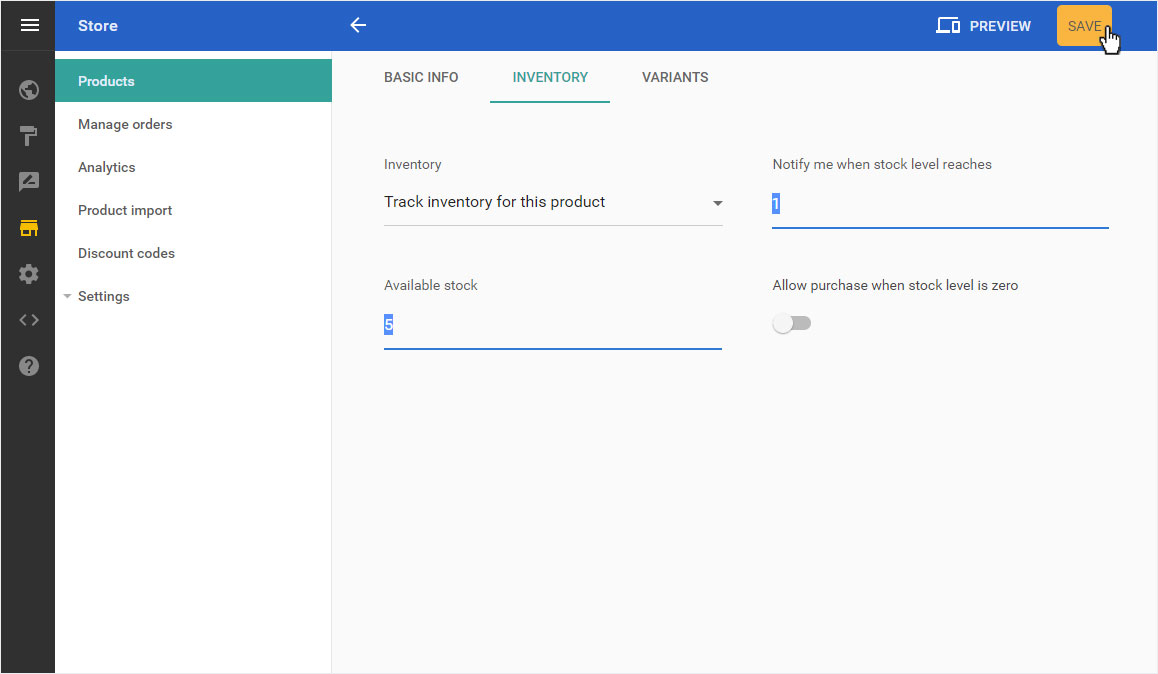Click the devices preview icon
Image resolution: width=1158 pixels, height=674 pixels.
tap(948, 26)
